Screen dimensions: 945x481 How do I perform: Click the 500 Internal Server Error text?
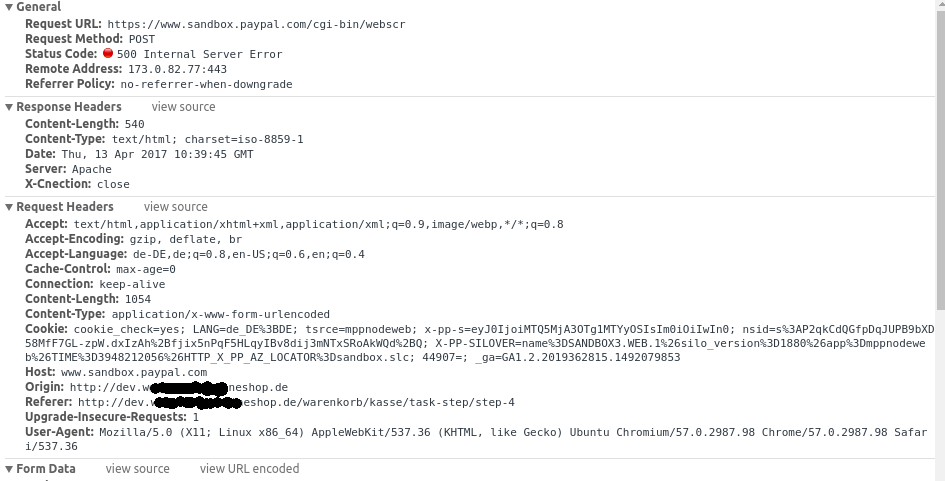pyautogui.click(x=199, y=54)
